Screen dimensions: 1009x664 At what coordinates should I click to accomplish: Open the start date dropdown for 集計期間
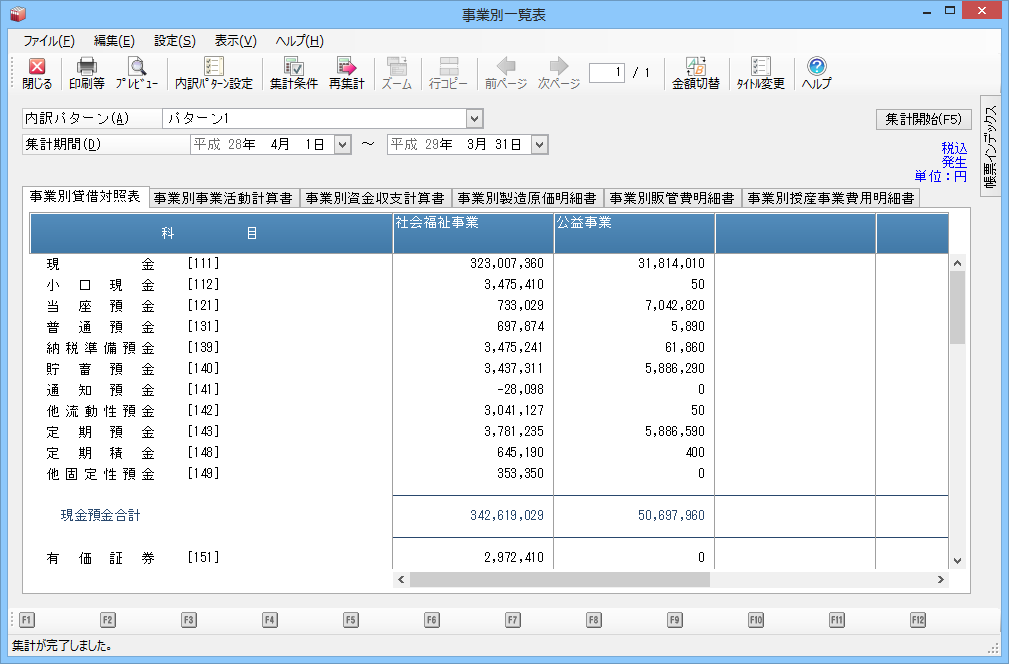tap(342, 145)
